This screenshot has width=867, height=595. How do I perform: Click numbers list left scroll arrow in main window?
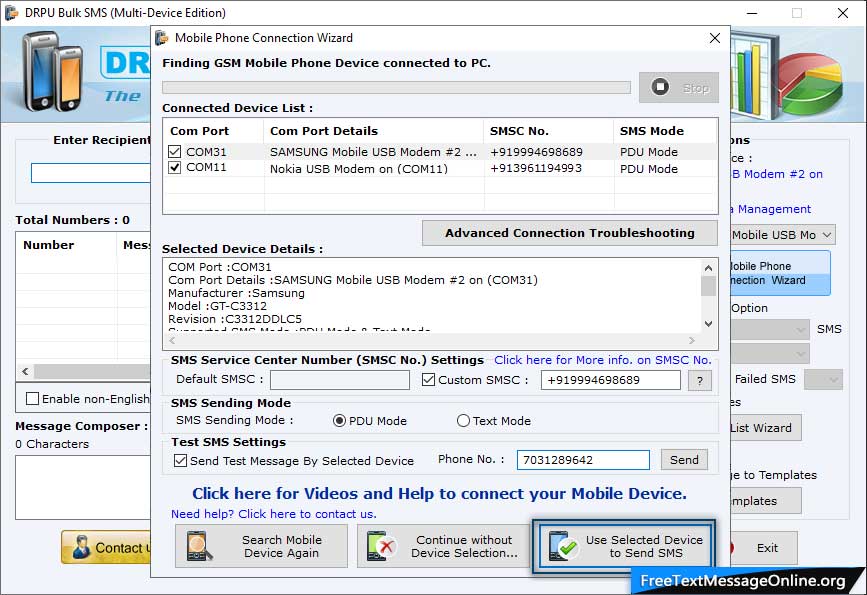point(25,371)
